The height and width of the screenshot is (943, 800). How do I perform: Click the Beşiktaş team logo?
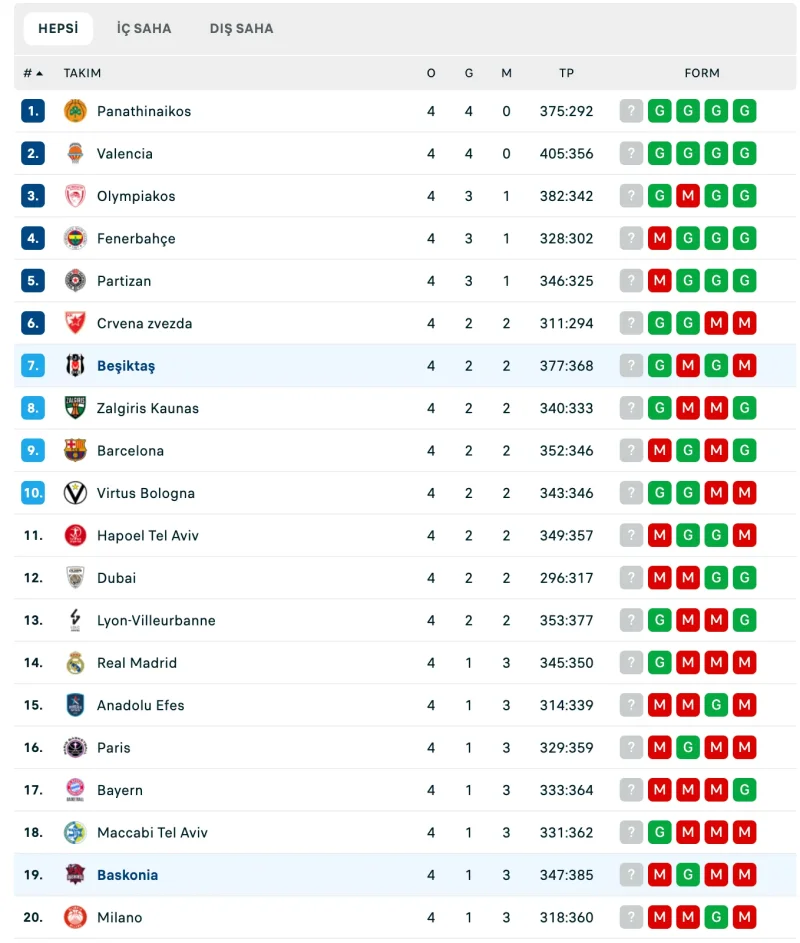pyautogui.click(x=75, y=366)
